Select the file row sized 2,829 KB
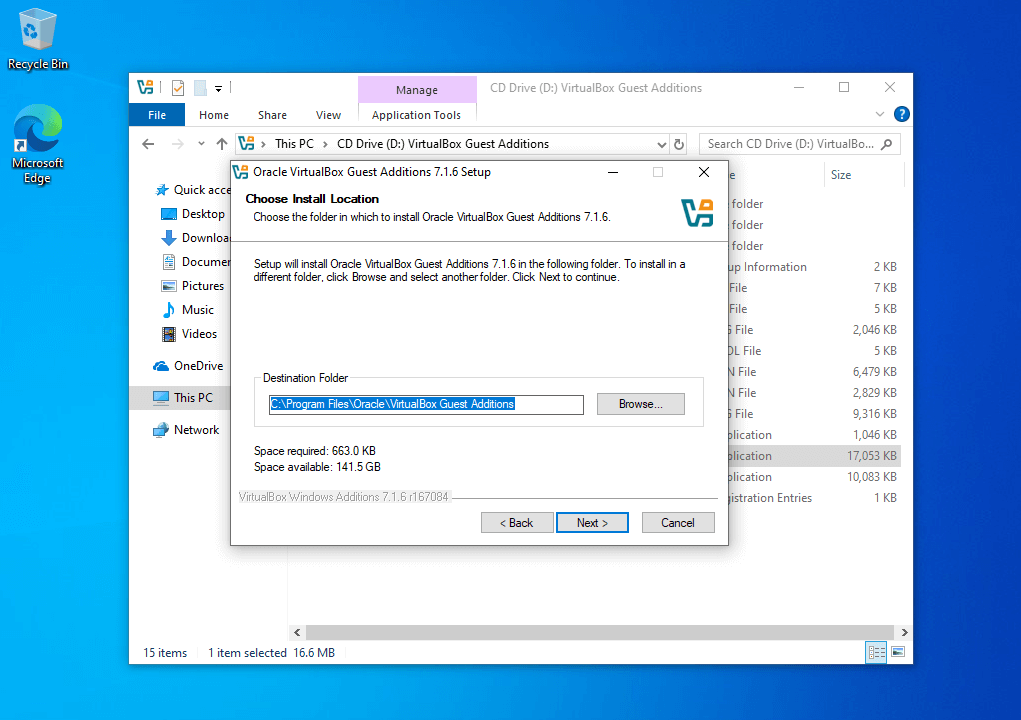The image size is (1021, 720). (x=815, y=393)
